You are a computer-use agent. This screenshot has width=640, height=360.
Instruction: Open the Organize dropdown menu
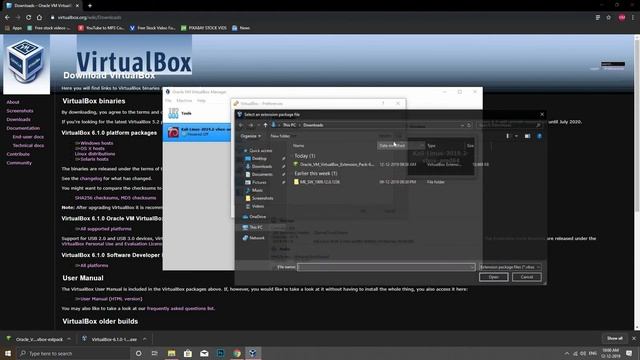coord(250,136)
